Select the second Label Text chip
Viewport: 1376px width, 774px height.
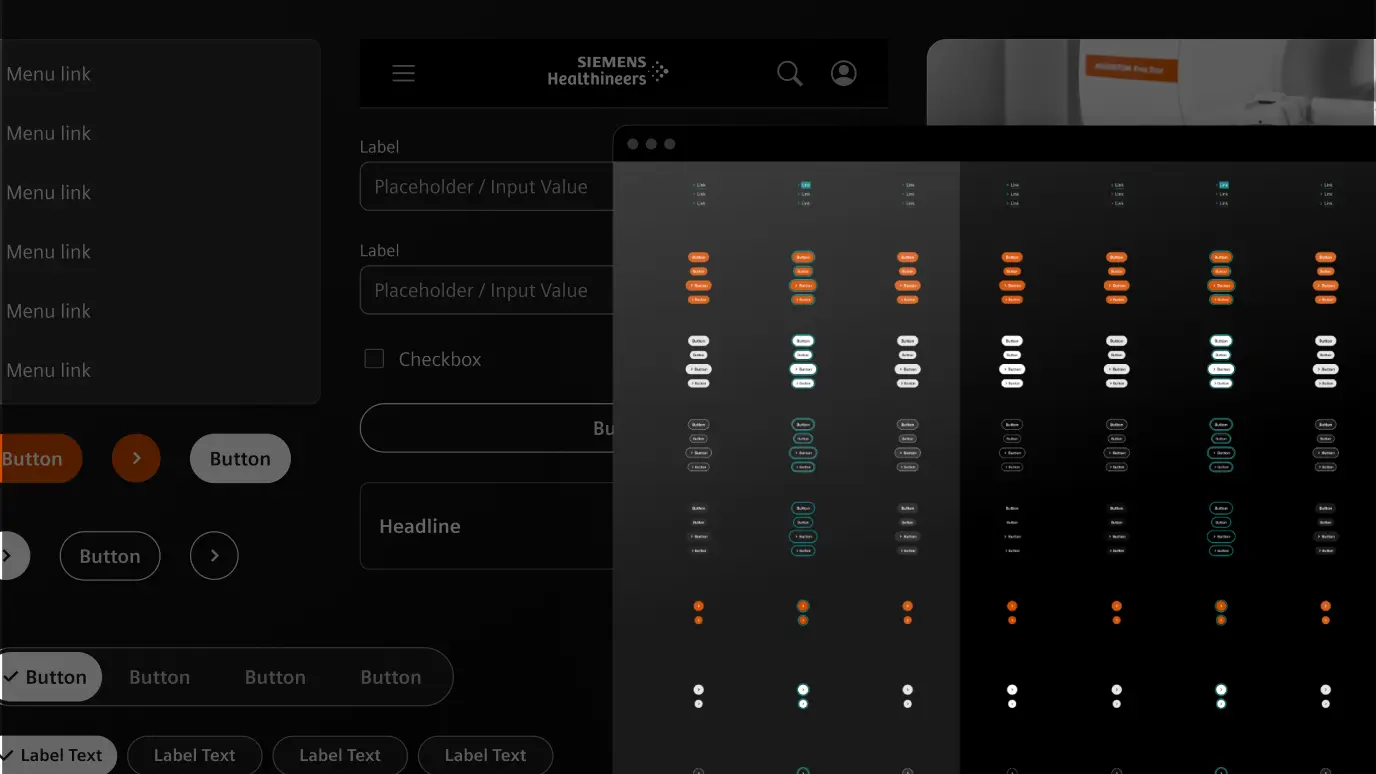195,755
